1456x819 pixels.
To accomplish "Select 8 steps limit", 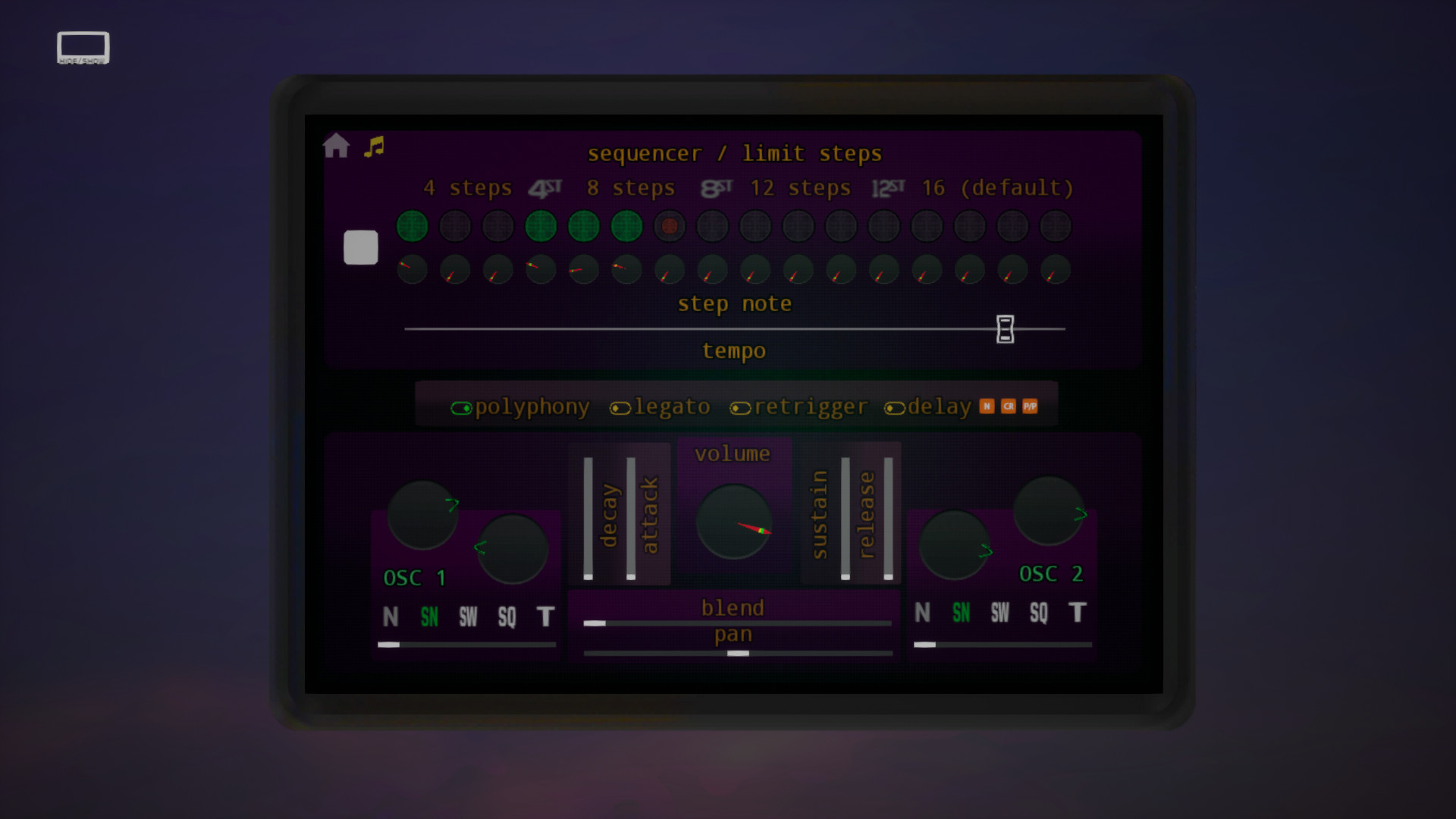I will pos(632,188).
